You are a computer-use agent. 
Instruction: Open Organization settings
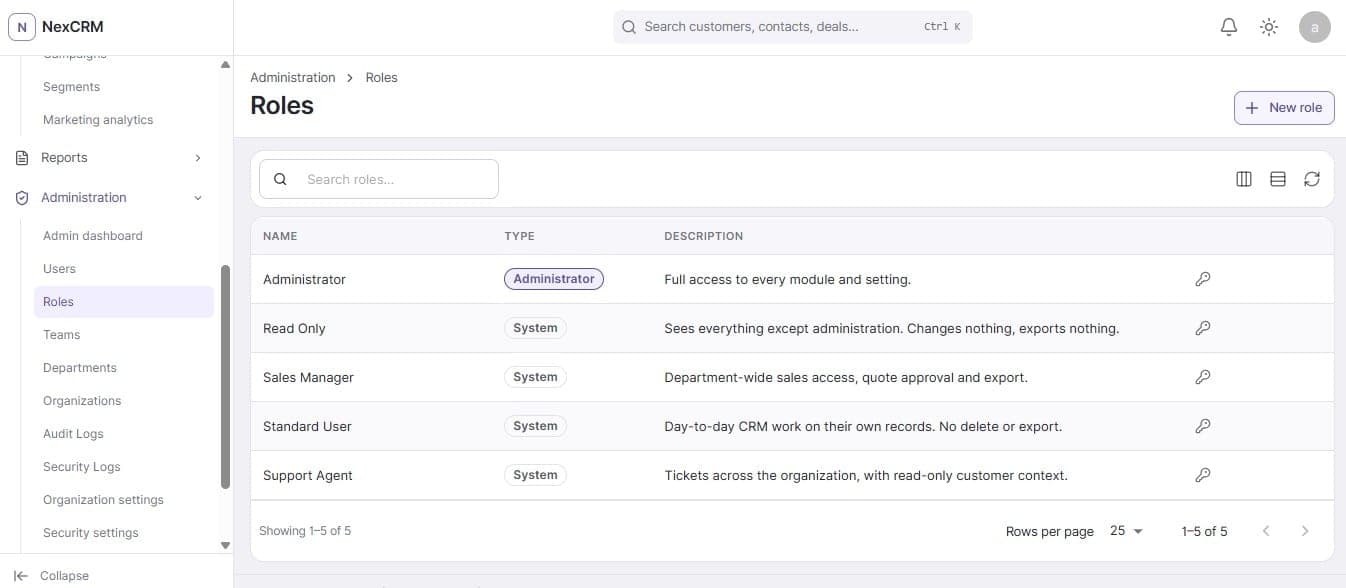click(x=103, y=500)
